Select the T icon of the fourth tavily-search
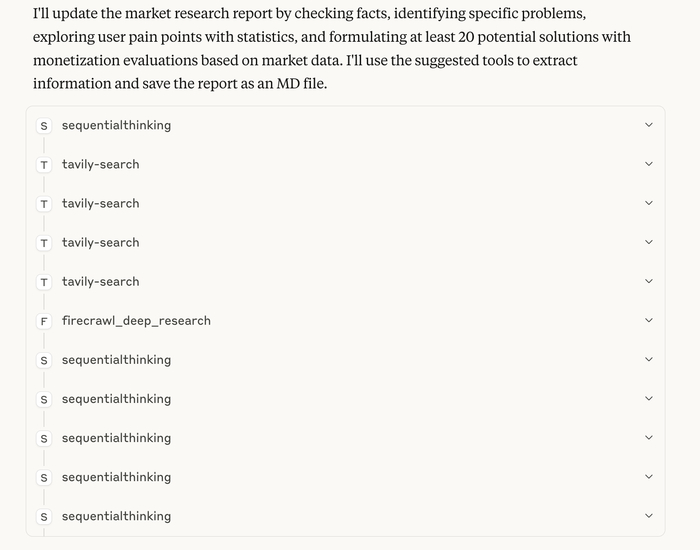The width and height of the screenshot is (700, 550). point(44,282)
